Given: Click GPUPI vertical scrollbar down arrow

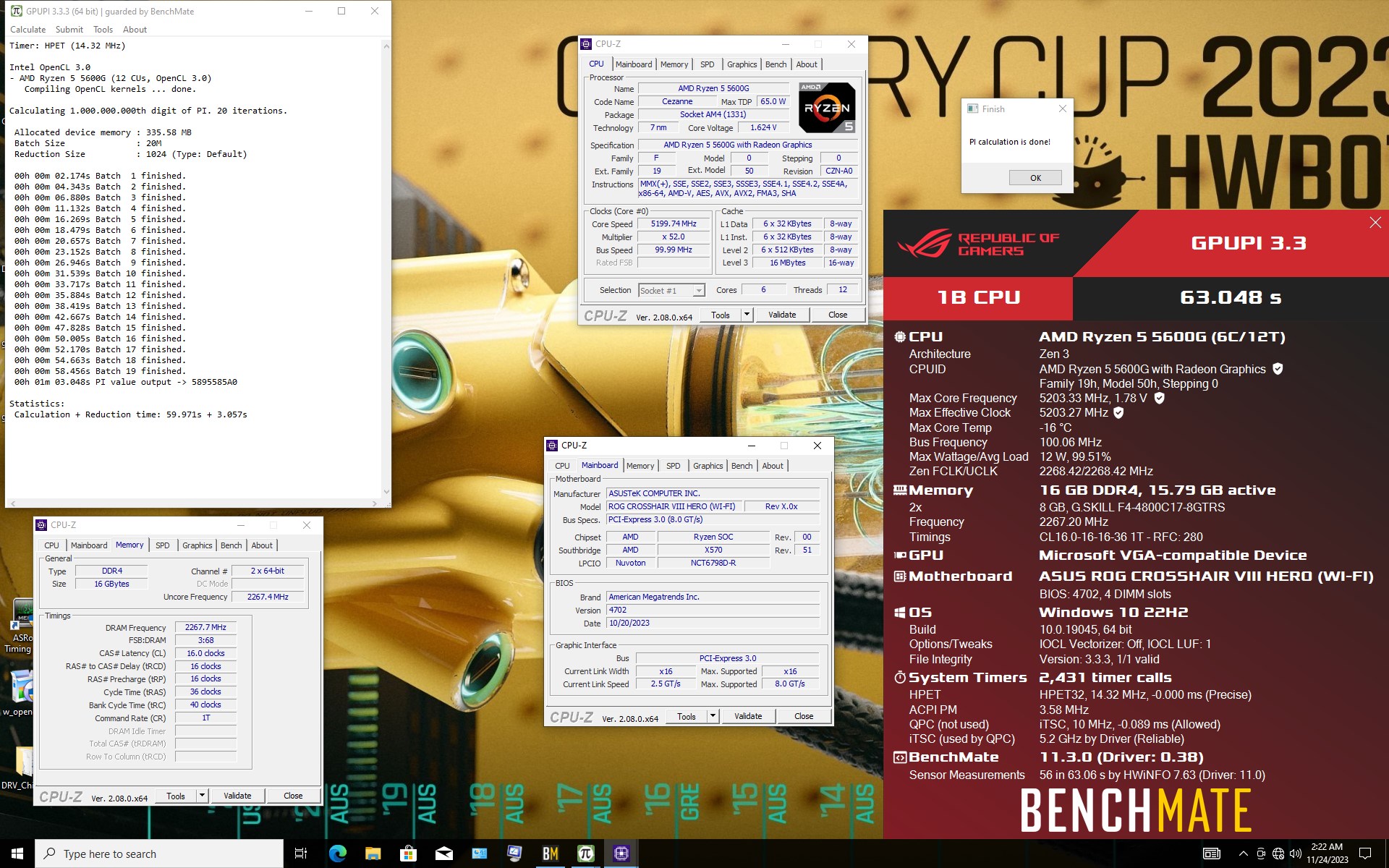Looking at the screenshot, I should (386, 493).
